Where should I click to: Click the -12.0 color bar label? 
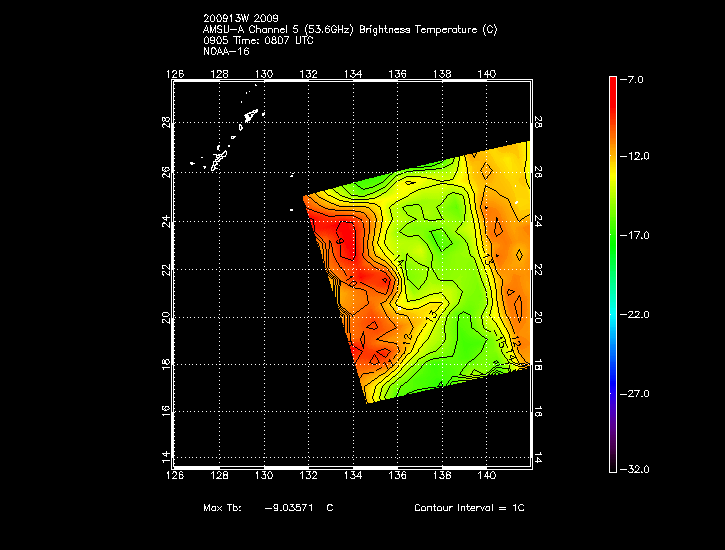coord(636,156)
